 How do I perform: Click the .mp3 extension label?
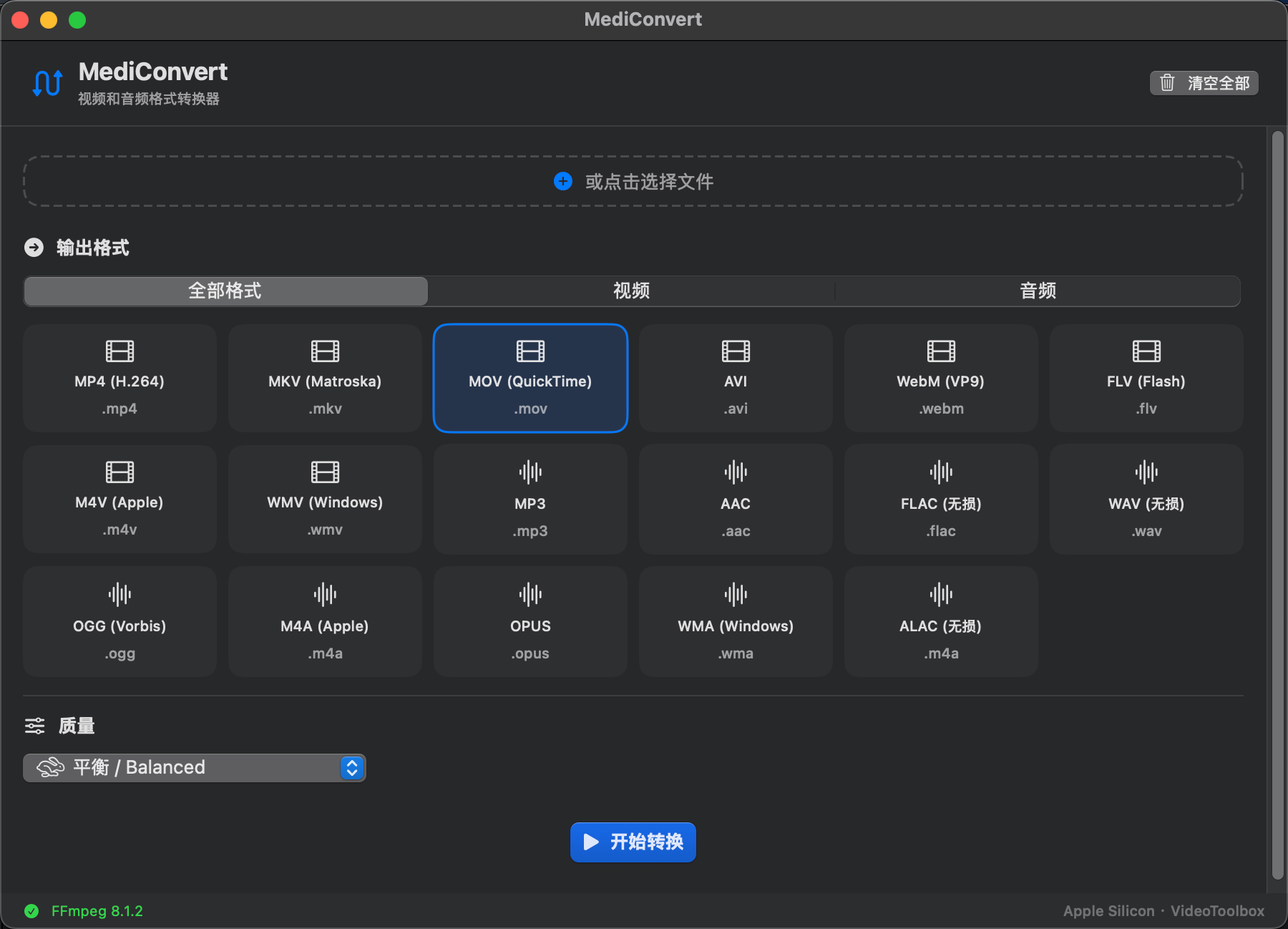point(530,531)
